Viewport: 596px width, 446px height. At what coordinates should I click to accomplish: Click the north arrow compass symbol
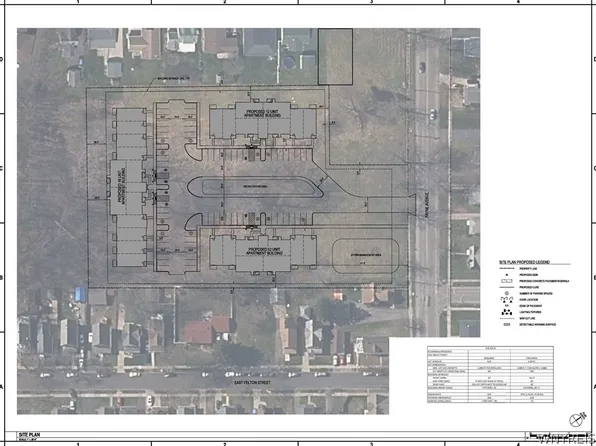[577, 420]
